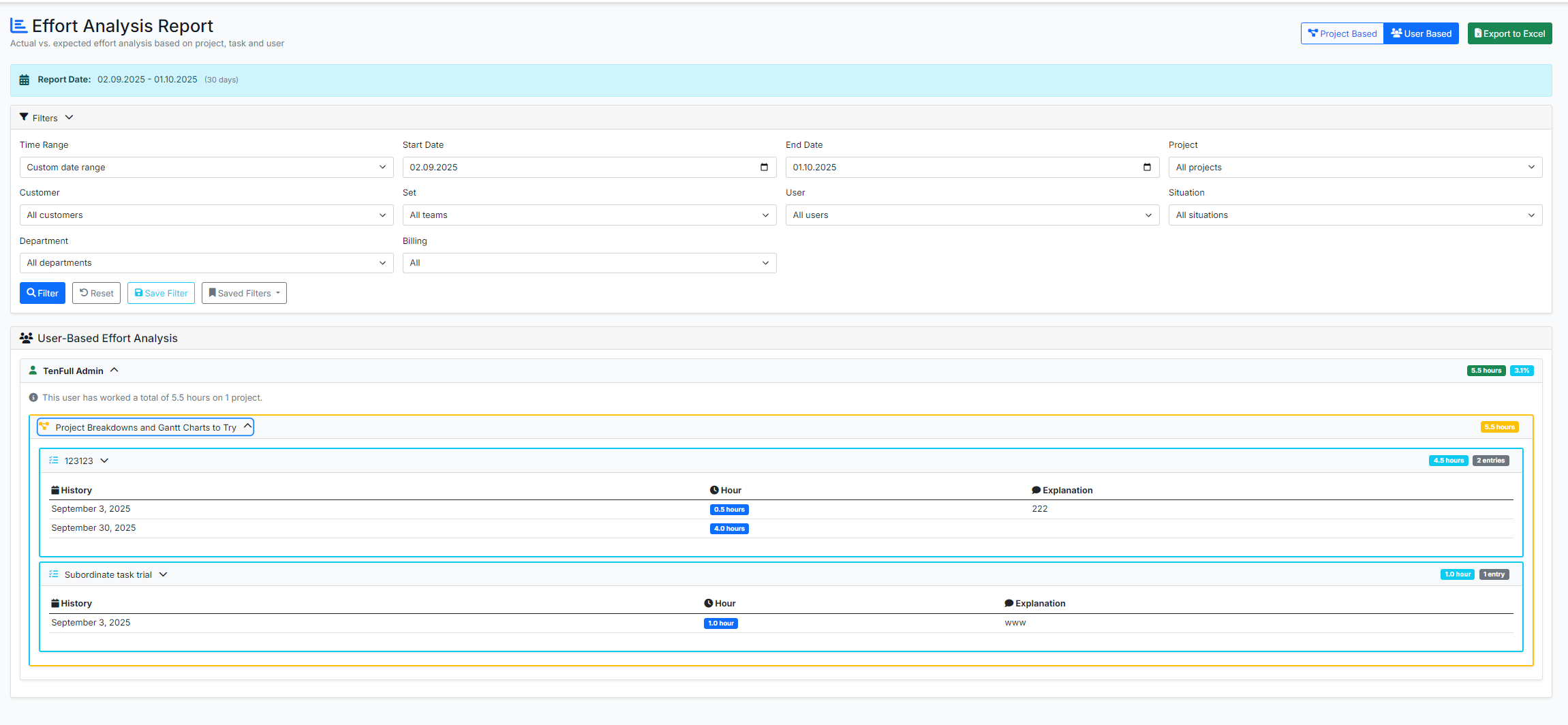Open the Start Date calendar picker icon

tap(764, 168)
